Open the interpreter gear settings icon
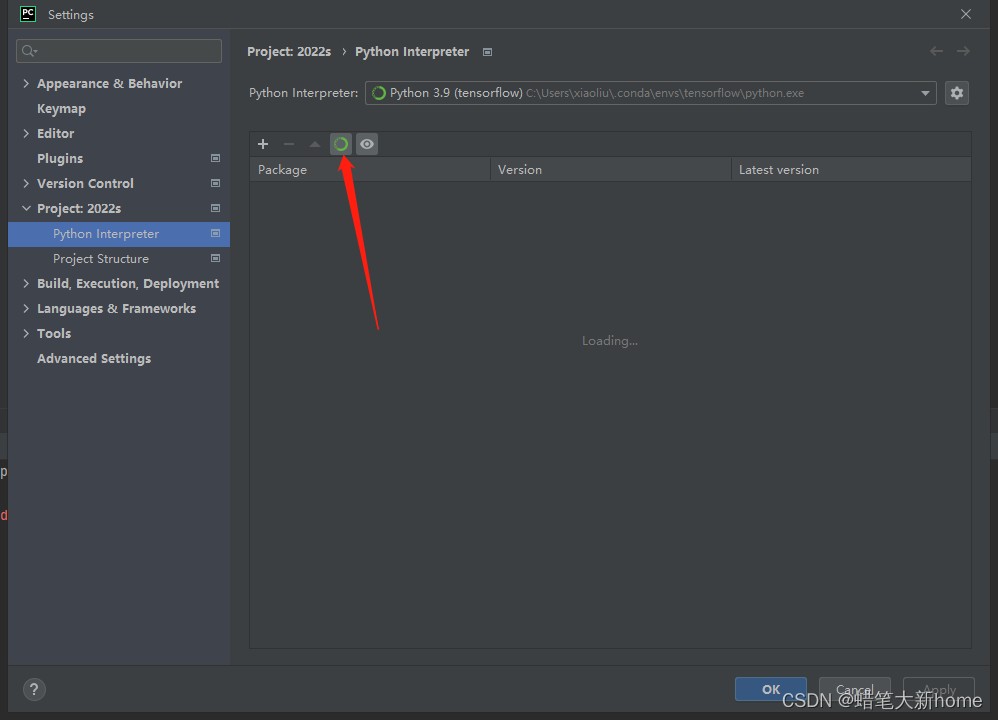998x720 pixels. tap(957, 93)
